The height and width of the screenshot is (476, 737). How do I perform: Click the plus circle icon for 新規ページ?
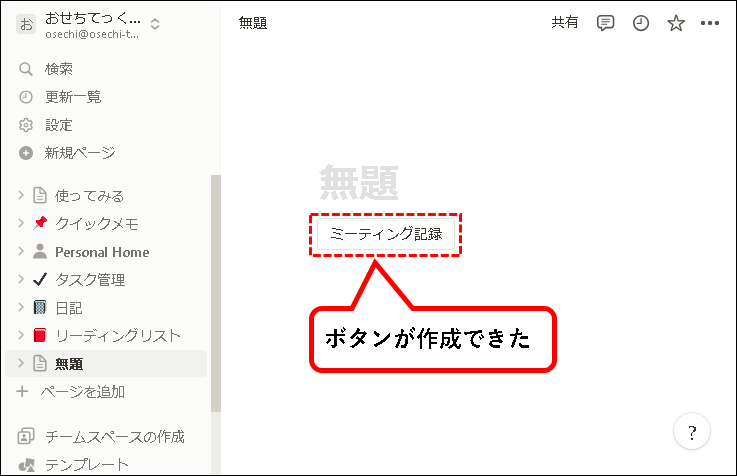[25, 153]
